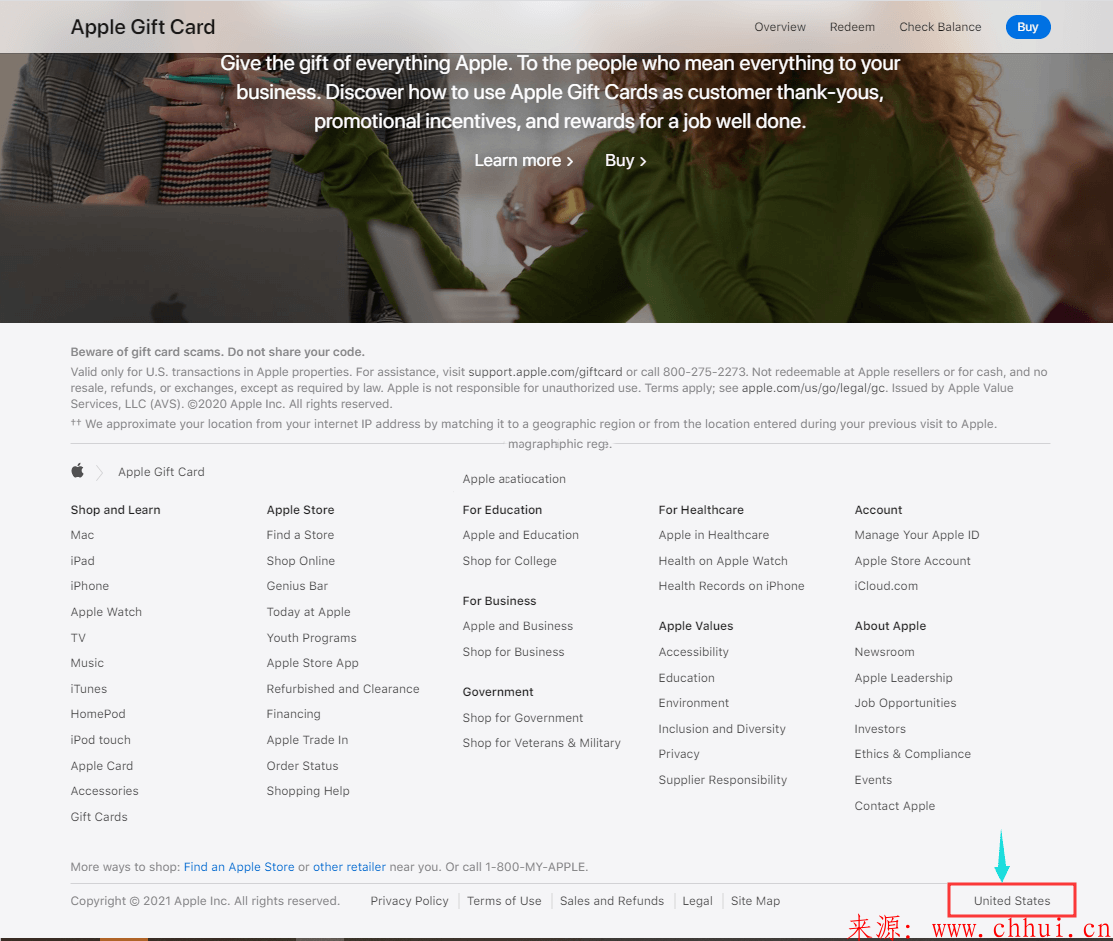
Task: Open Apple and Education link
Action: [520, 535]
